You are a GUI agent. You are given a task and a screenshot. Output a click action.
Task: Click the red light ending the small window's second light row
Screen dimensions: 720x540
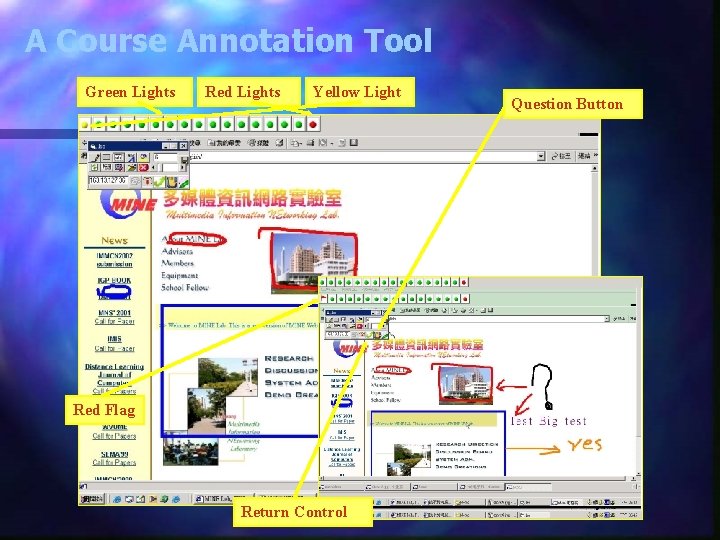tap(465, 299)
